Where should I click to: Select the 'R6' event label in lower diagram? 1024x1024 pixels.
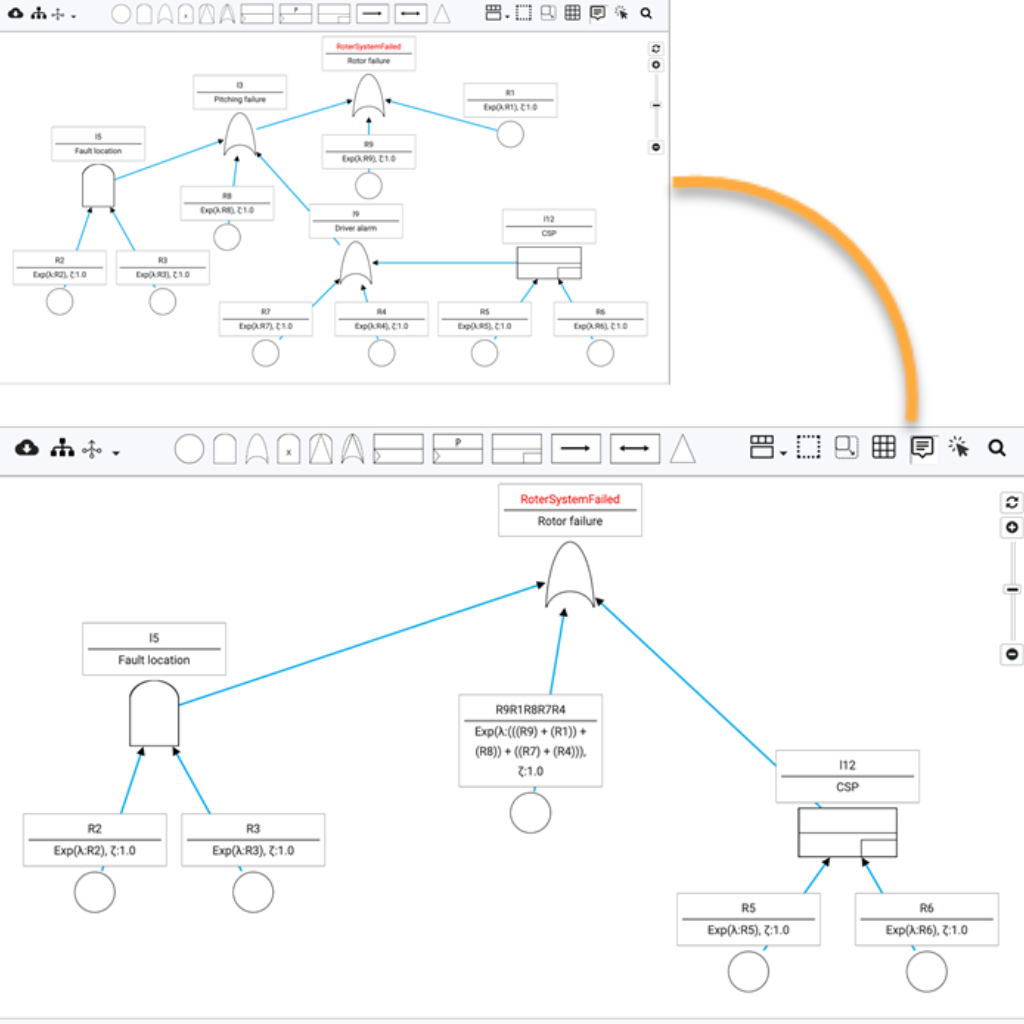(x=927, y=919)
